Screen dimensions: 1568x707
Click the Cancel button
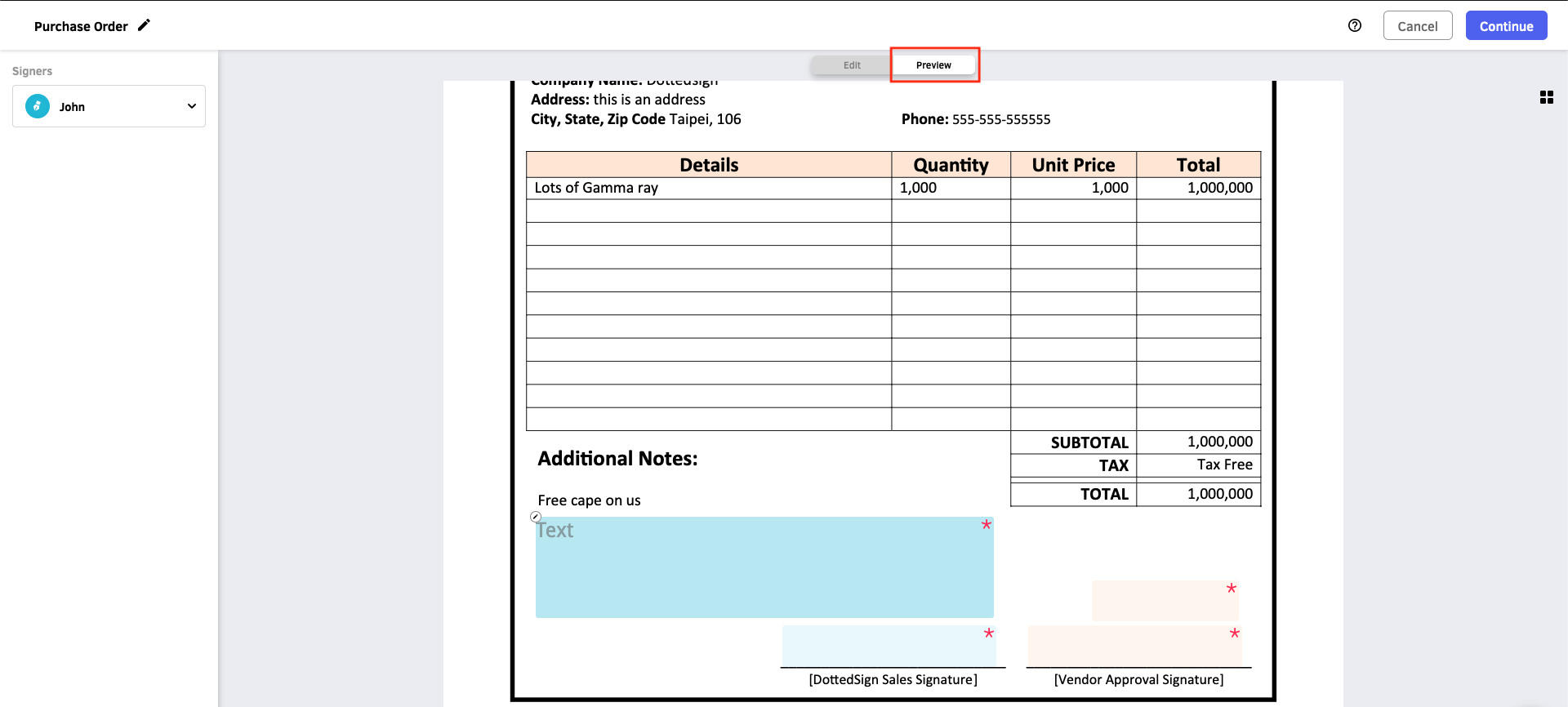[x=1417, y=26]
